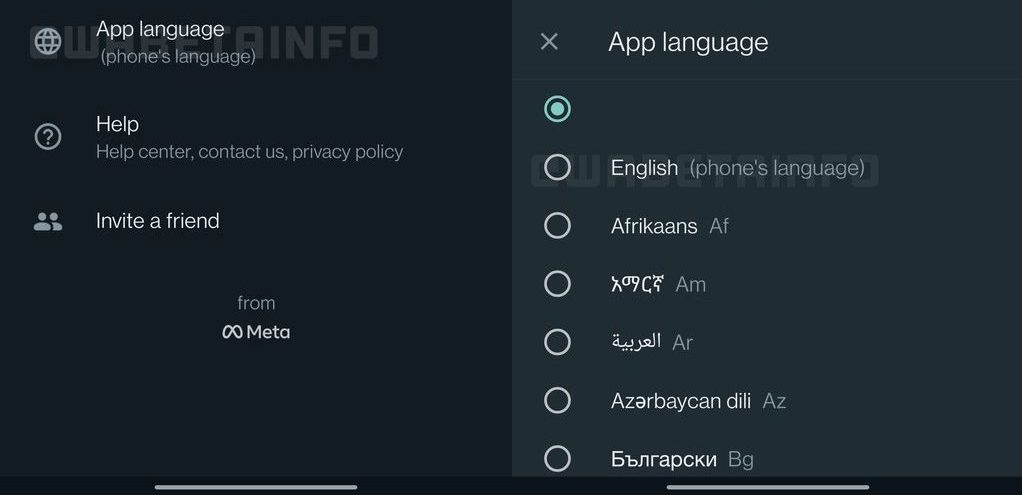Select the Български radio button
This screenshot has height=495, width=1022.
[557, 459]
